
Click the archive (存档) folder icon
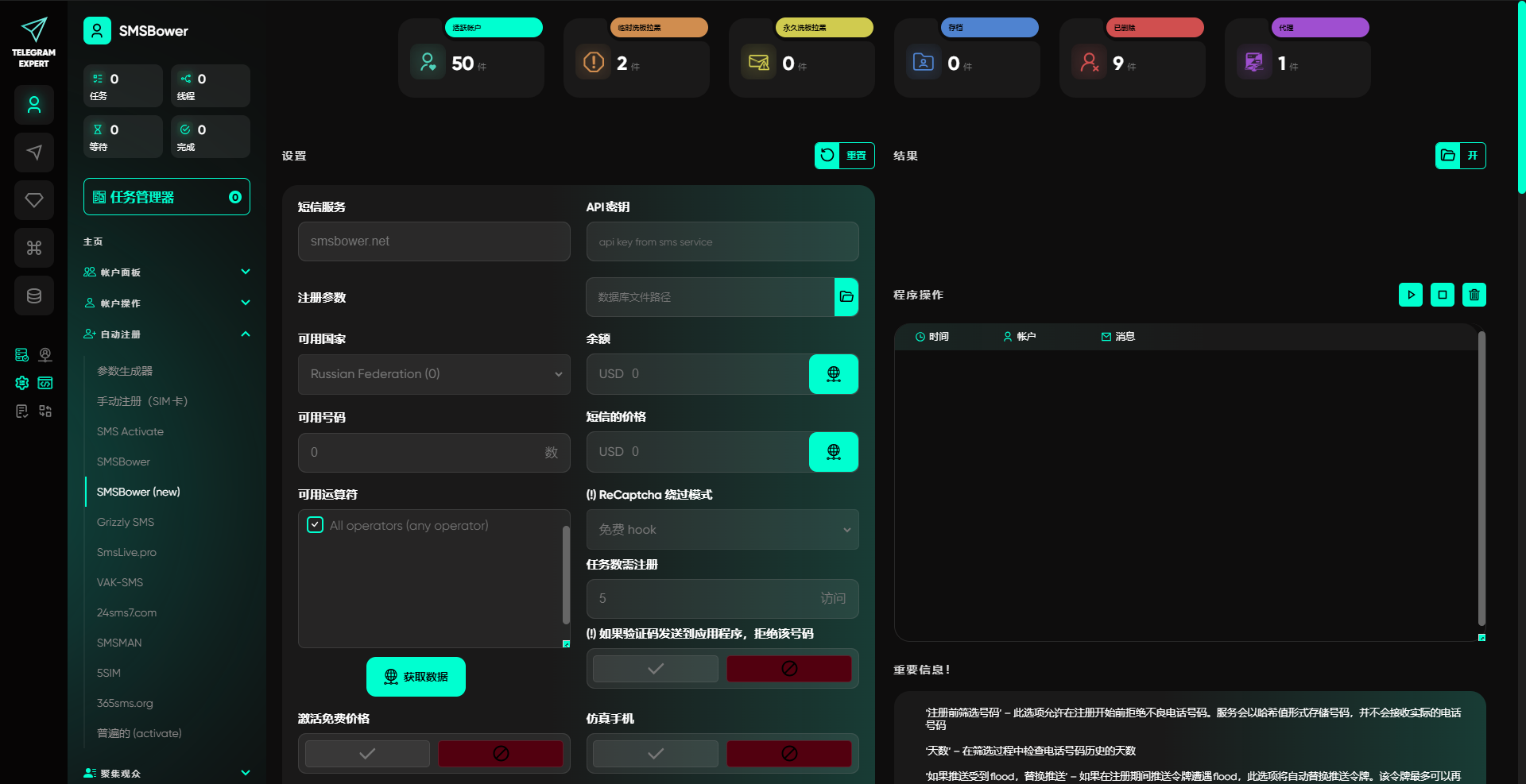924,62
